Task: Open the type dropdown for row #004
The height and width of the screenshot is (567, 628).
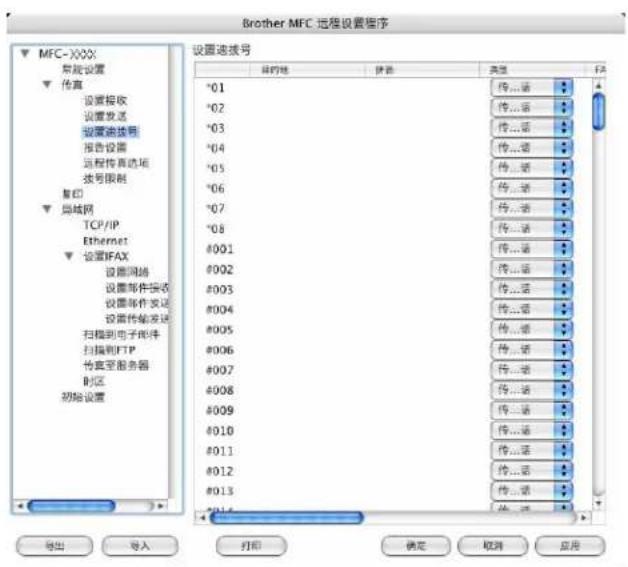Action: 531,309
